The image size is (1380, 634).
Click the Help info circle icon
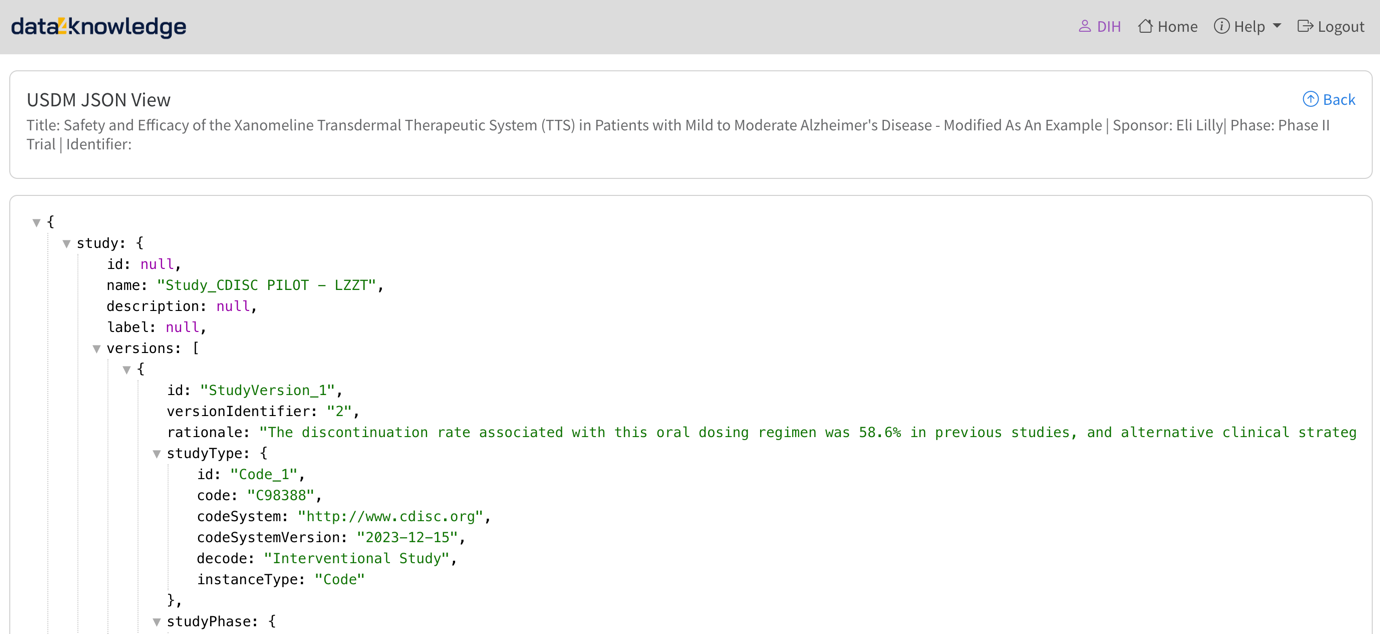point(1222,26)
